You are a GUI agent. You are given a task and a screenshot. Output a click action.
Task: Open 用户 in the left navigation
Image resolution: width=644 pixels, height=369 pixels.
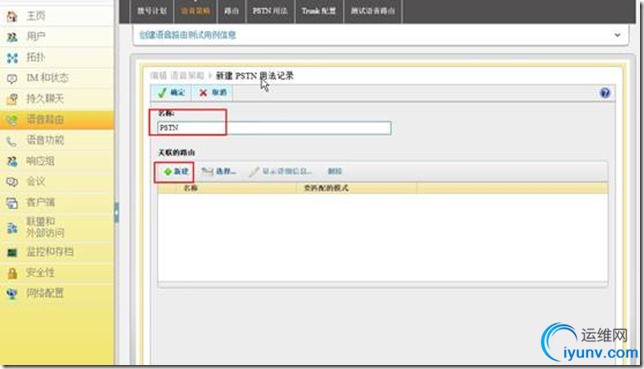point(57,37)
